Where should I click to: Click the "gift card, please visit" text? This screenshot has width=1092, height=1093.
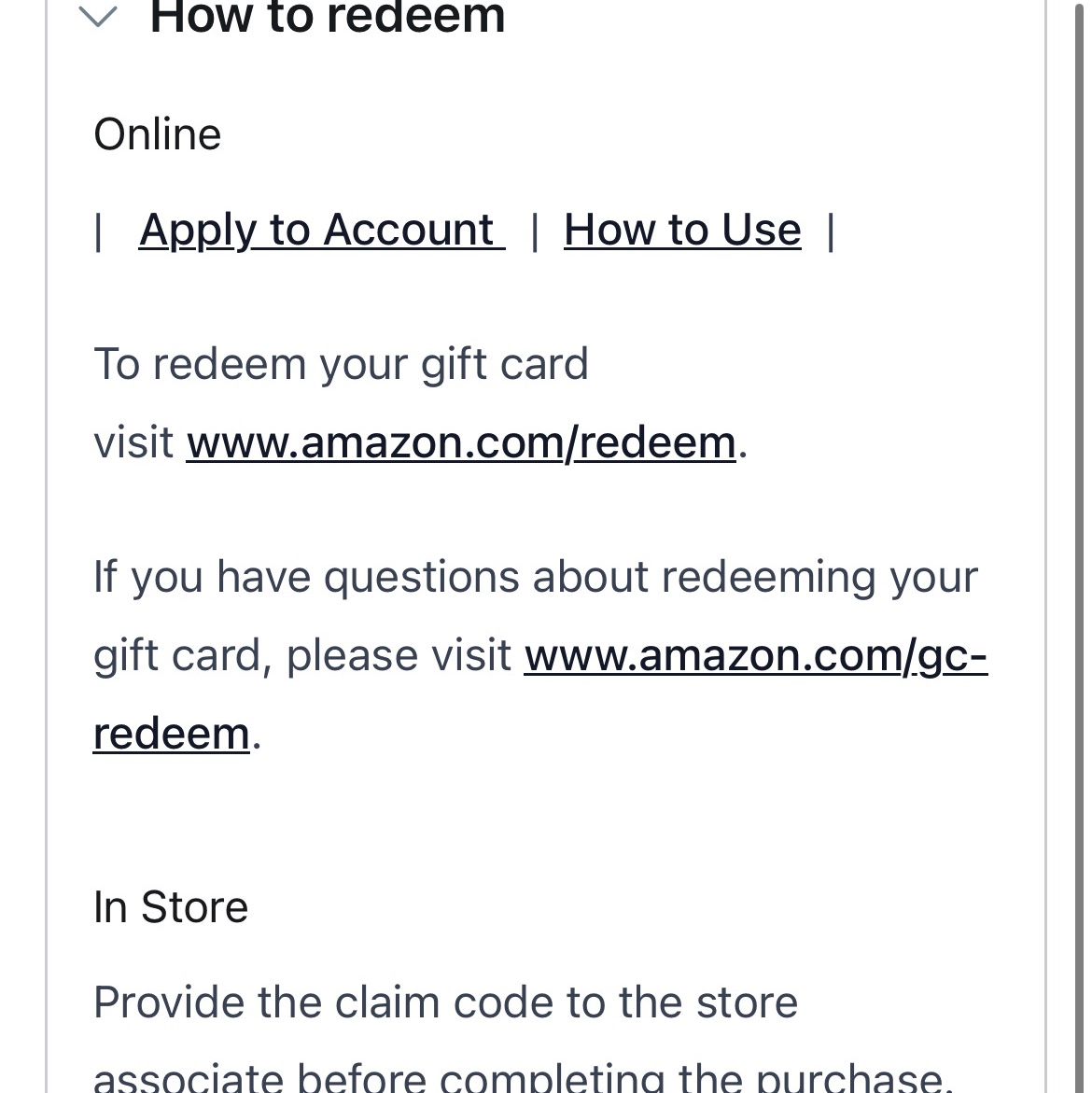click(302, 655)
